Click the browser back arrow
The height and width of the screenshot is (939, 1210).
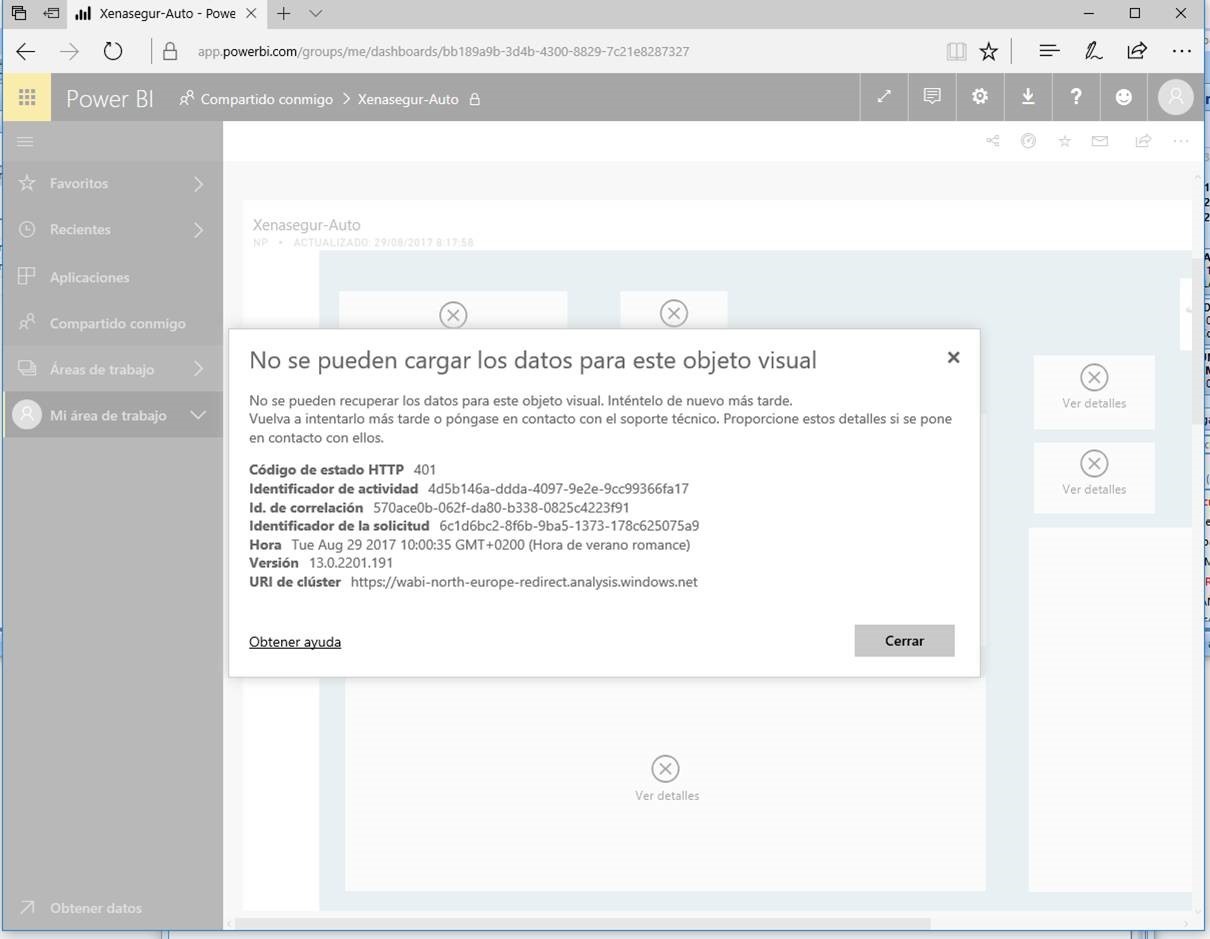26,51
